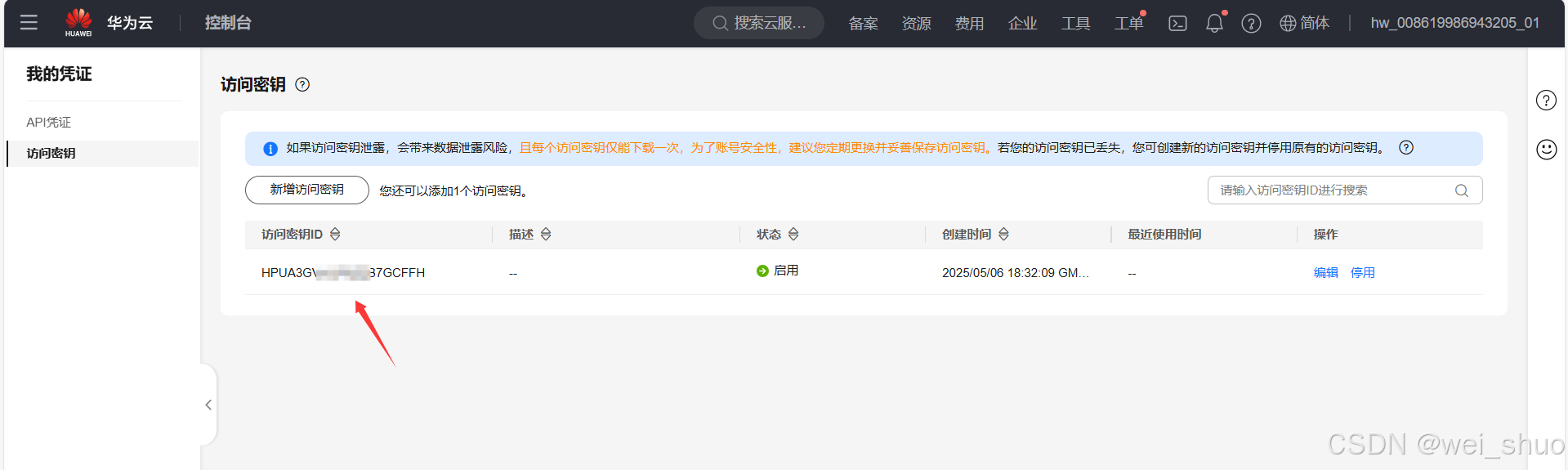The image size is (1568, 470).
Task: Click the creation time 2025/05/06 18:32:09
Action: (1016, 273)
